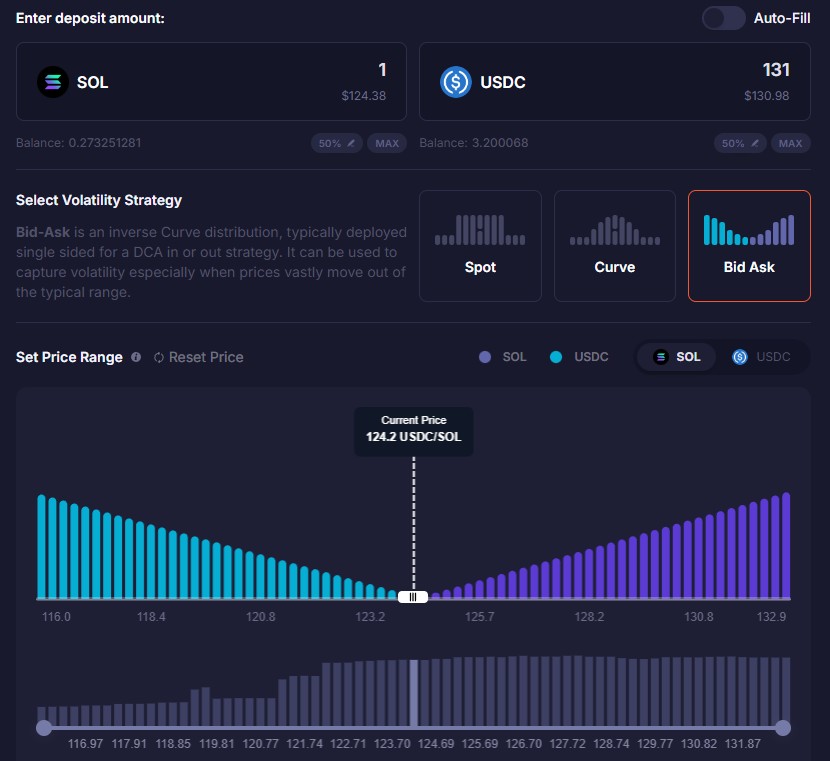Click the Curve distribution bar chart icon
This screenshot has height=761, width=830.
[614, 230]
